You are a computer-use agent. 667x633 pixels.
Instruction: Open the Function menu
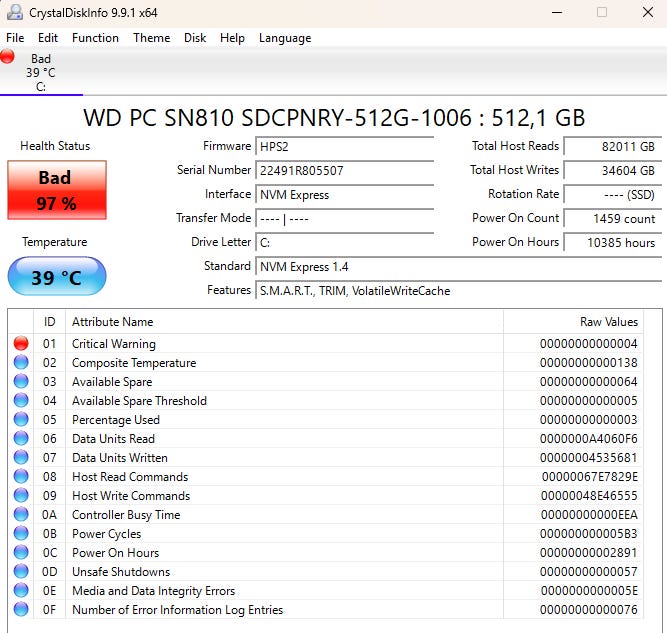click(95, 38)
